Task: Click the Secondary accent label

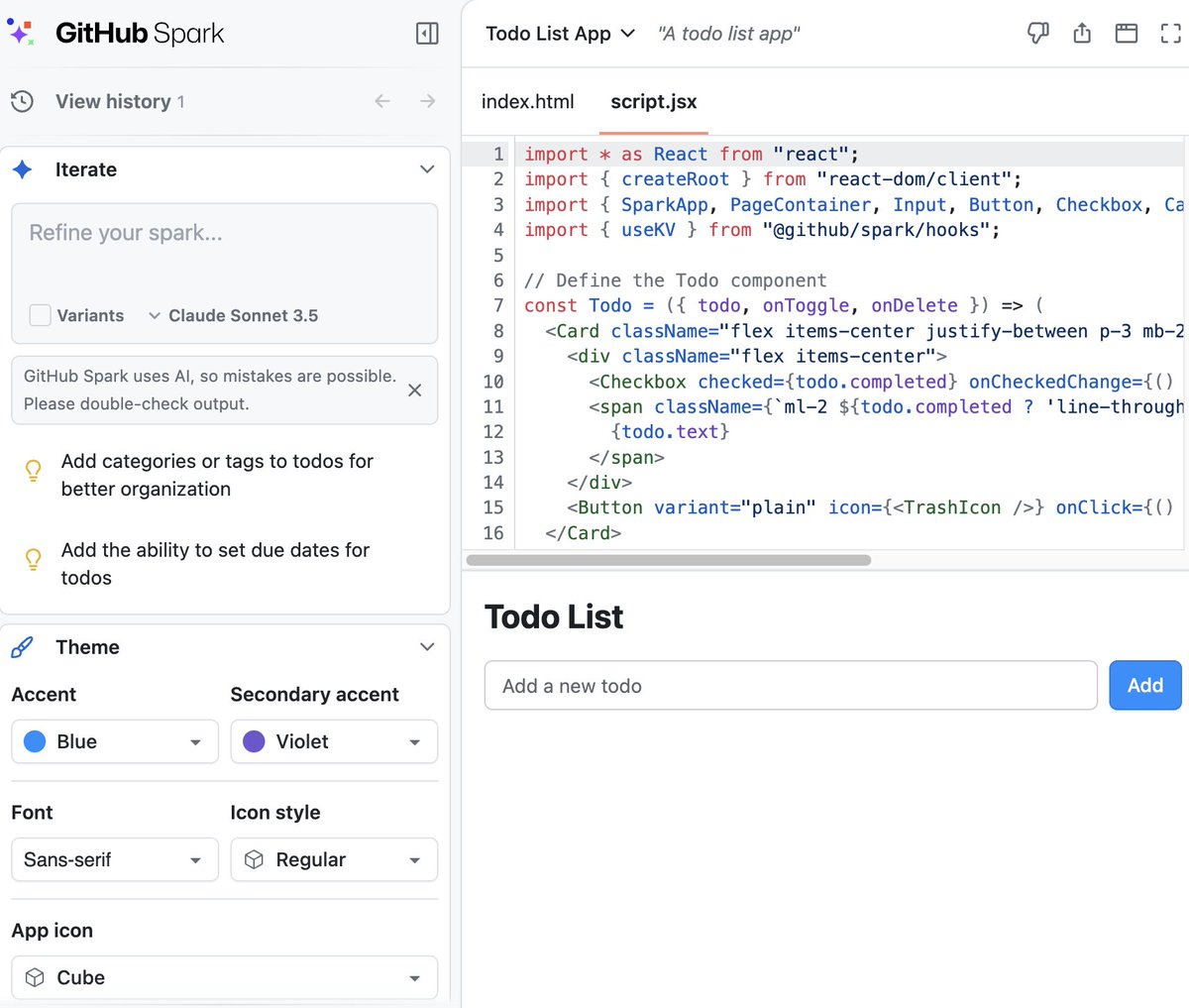Action: 315,695
